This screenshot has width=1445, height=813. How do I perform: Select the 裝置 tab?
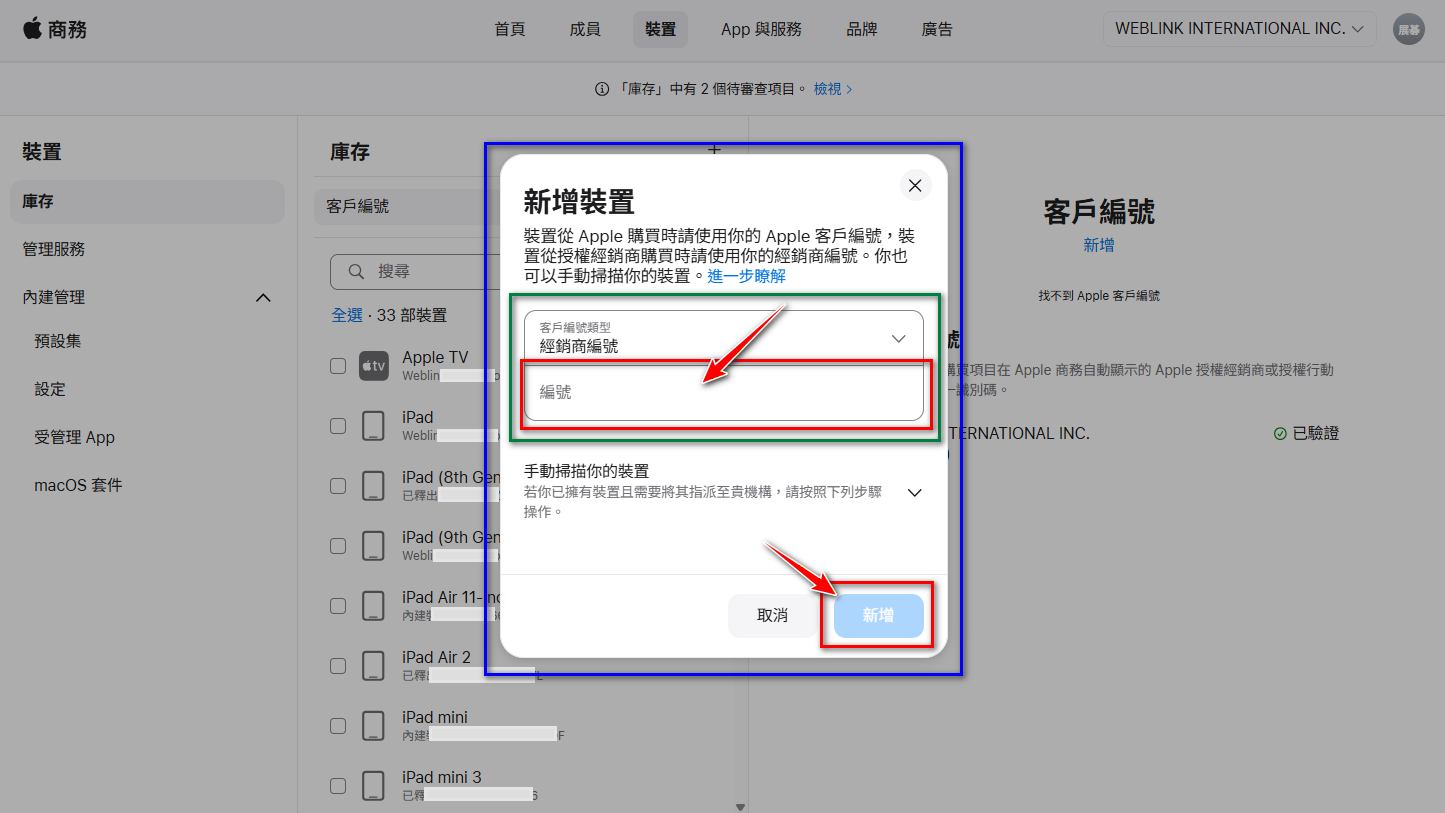coord(660,29)
